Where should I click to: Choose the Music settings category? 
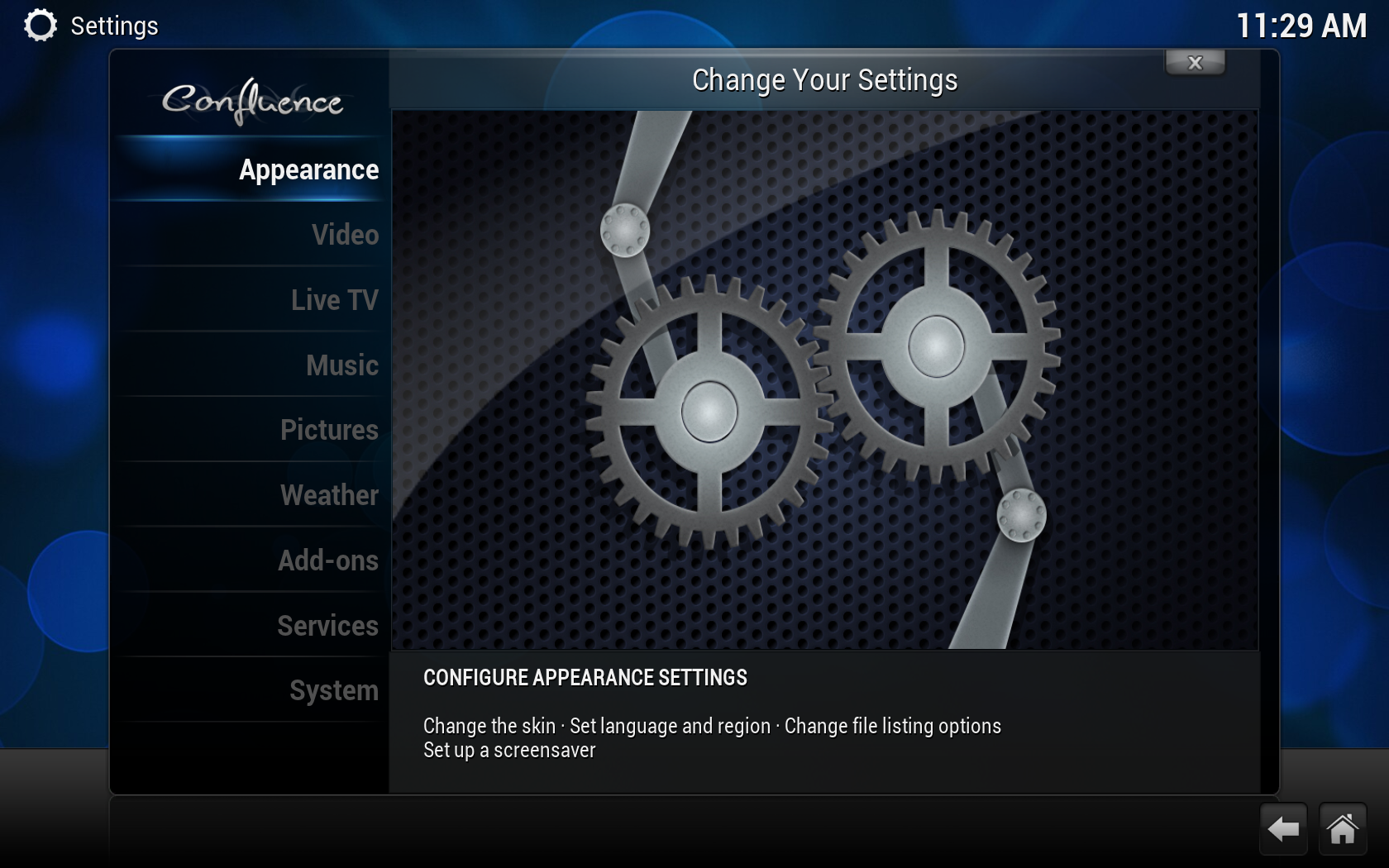(x=341, y=365)
